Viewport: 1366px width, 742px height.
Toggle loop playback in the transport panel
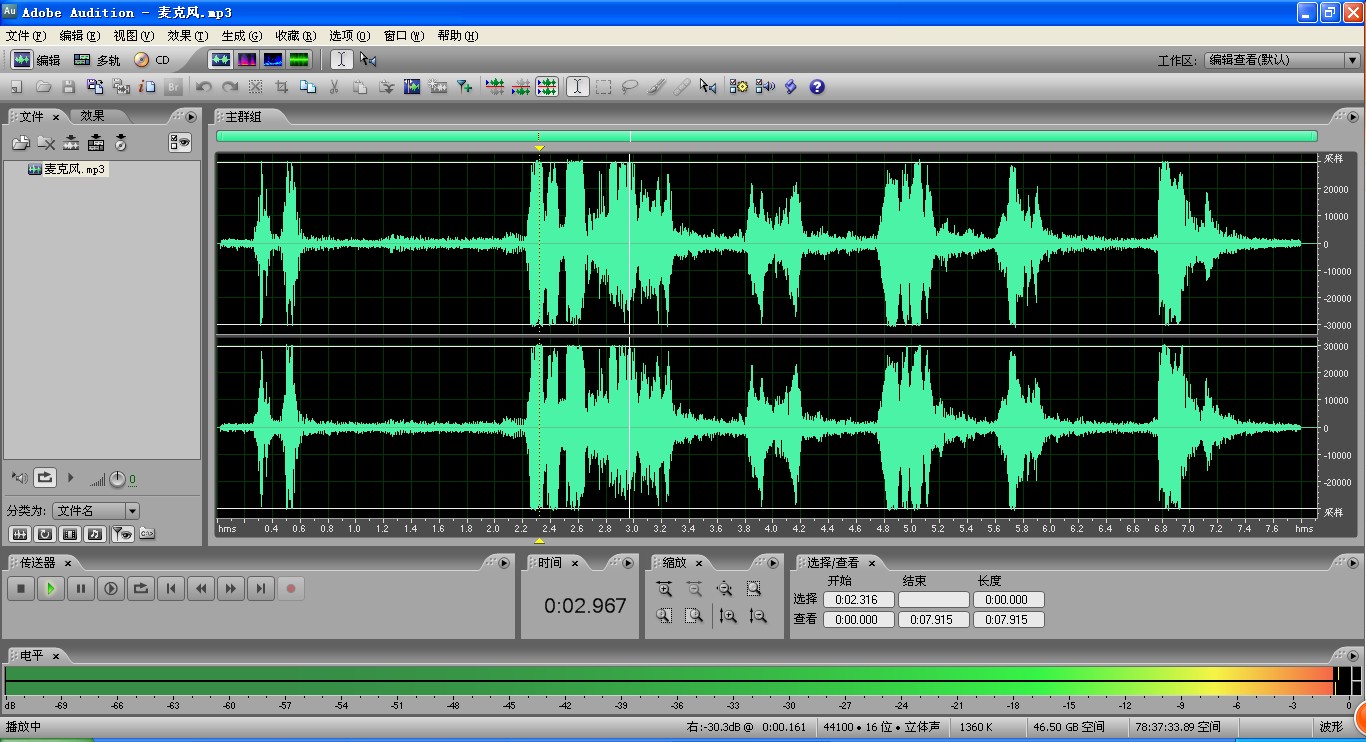pyautogui.click(x=141, y=589)
